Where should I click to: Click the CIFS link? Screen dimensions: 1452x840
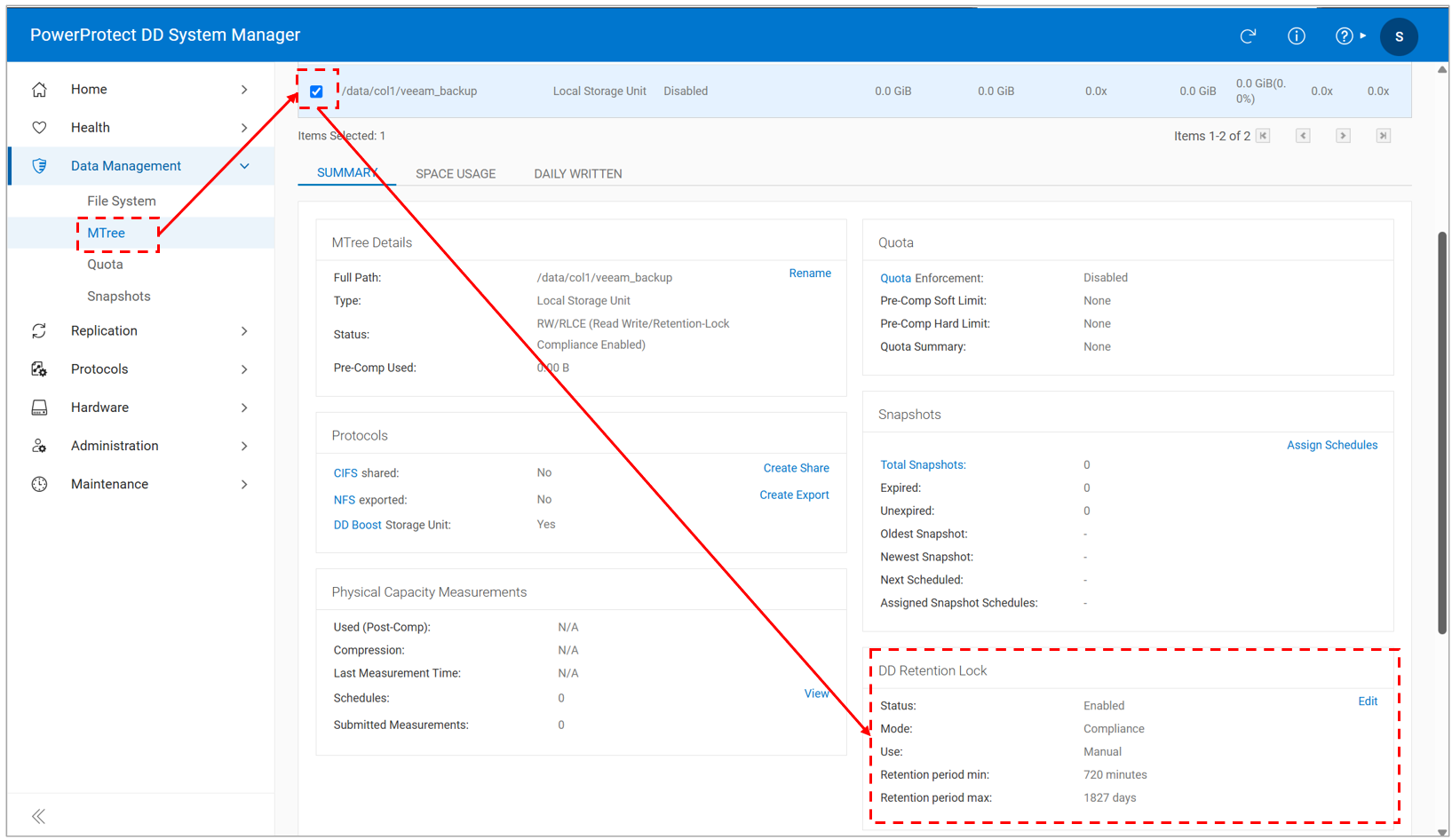(x=345, y=473)
